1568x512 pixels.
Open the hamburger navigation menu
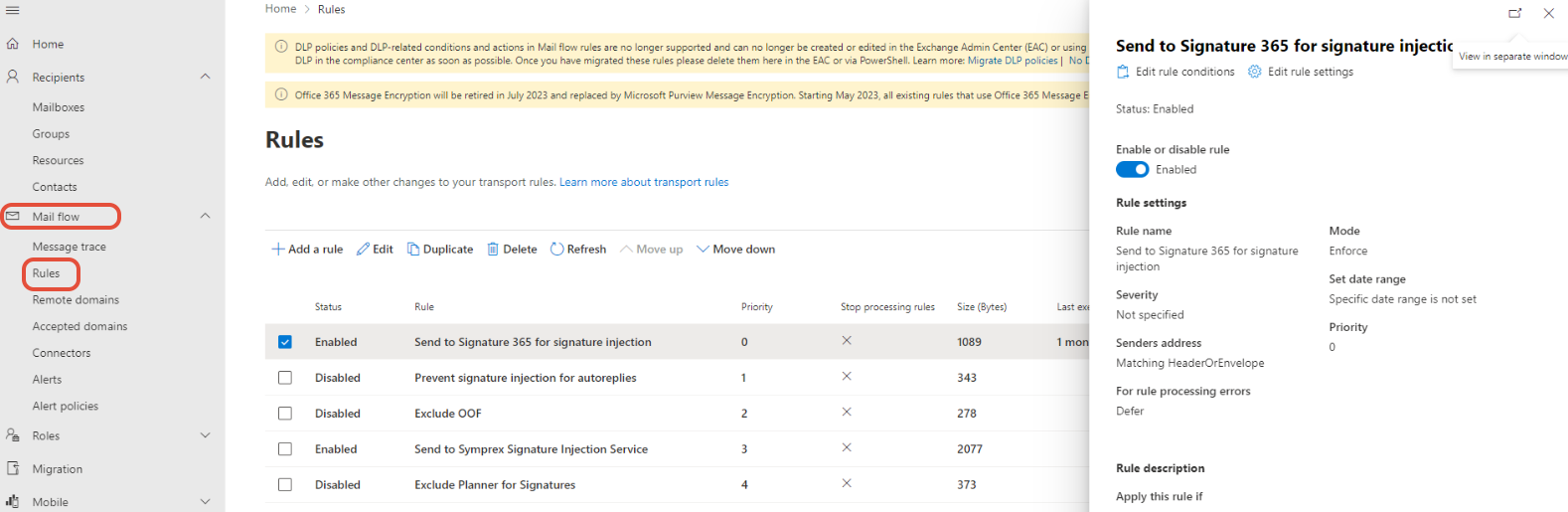pos(13,10)
